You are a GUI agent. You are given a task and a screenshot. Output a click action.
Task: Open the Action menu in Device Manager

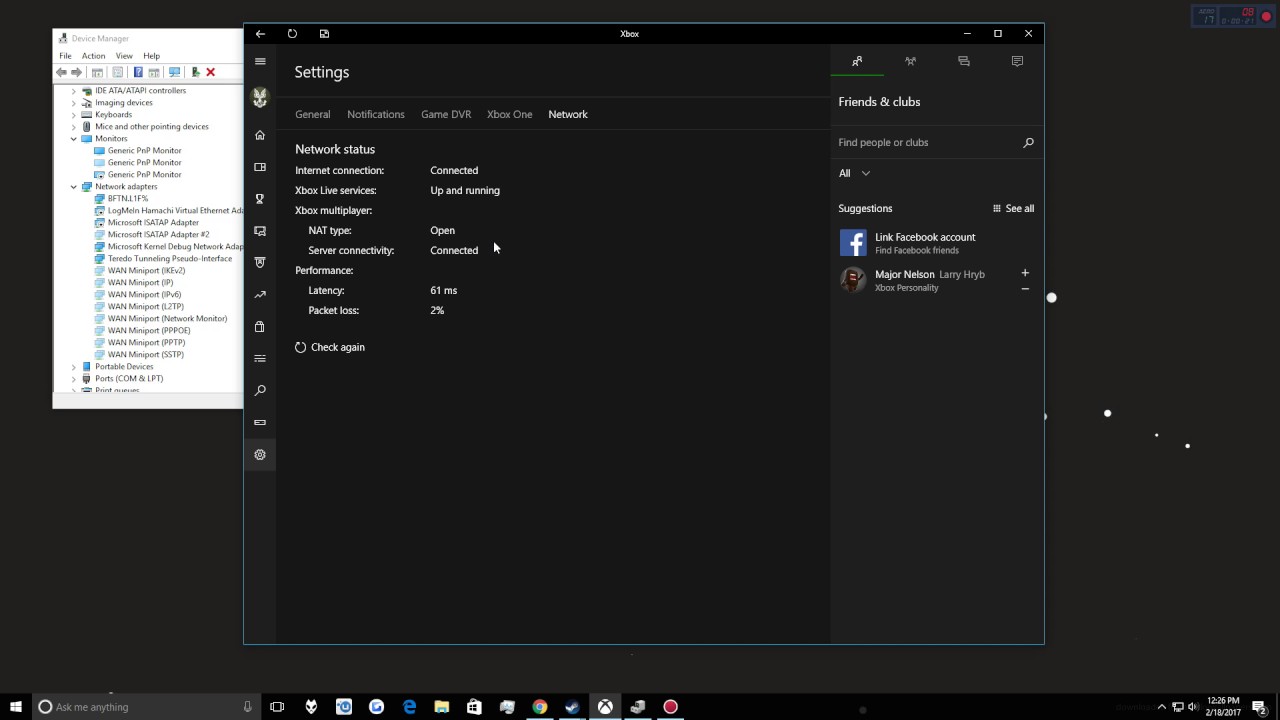pos(93,56)
